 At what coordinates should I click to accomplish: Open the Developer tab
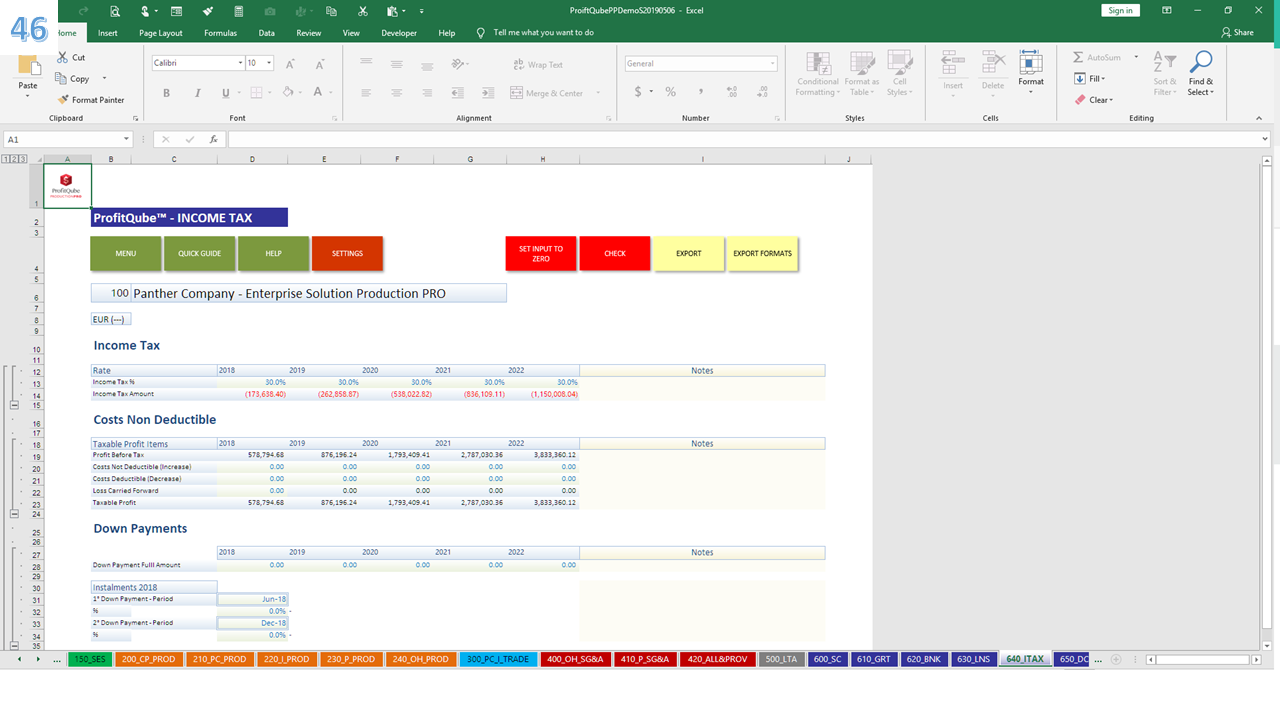coord(399,33)
